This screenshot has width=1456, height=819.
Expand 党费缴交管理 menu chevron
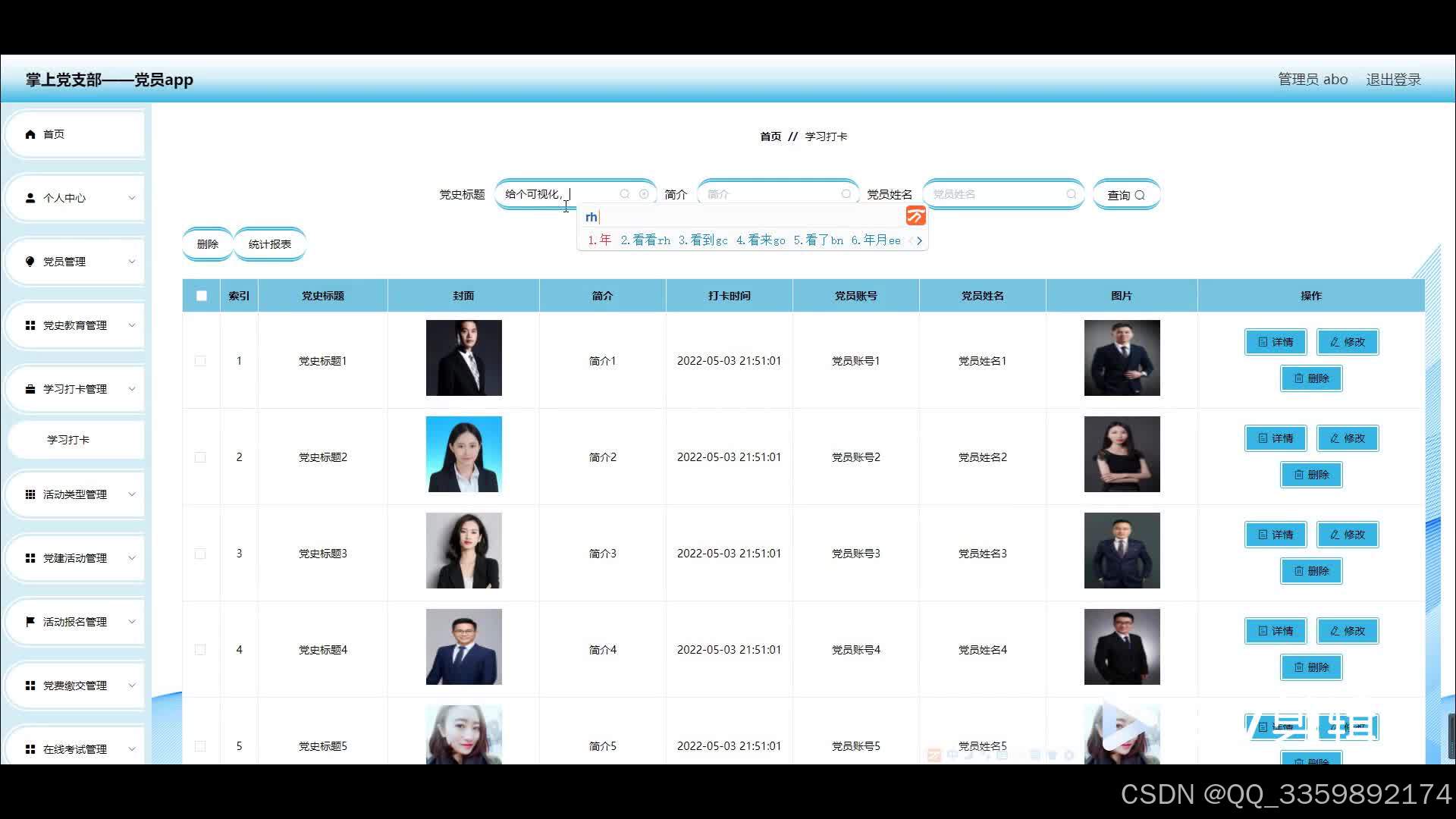pos(131,686)
